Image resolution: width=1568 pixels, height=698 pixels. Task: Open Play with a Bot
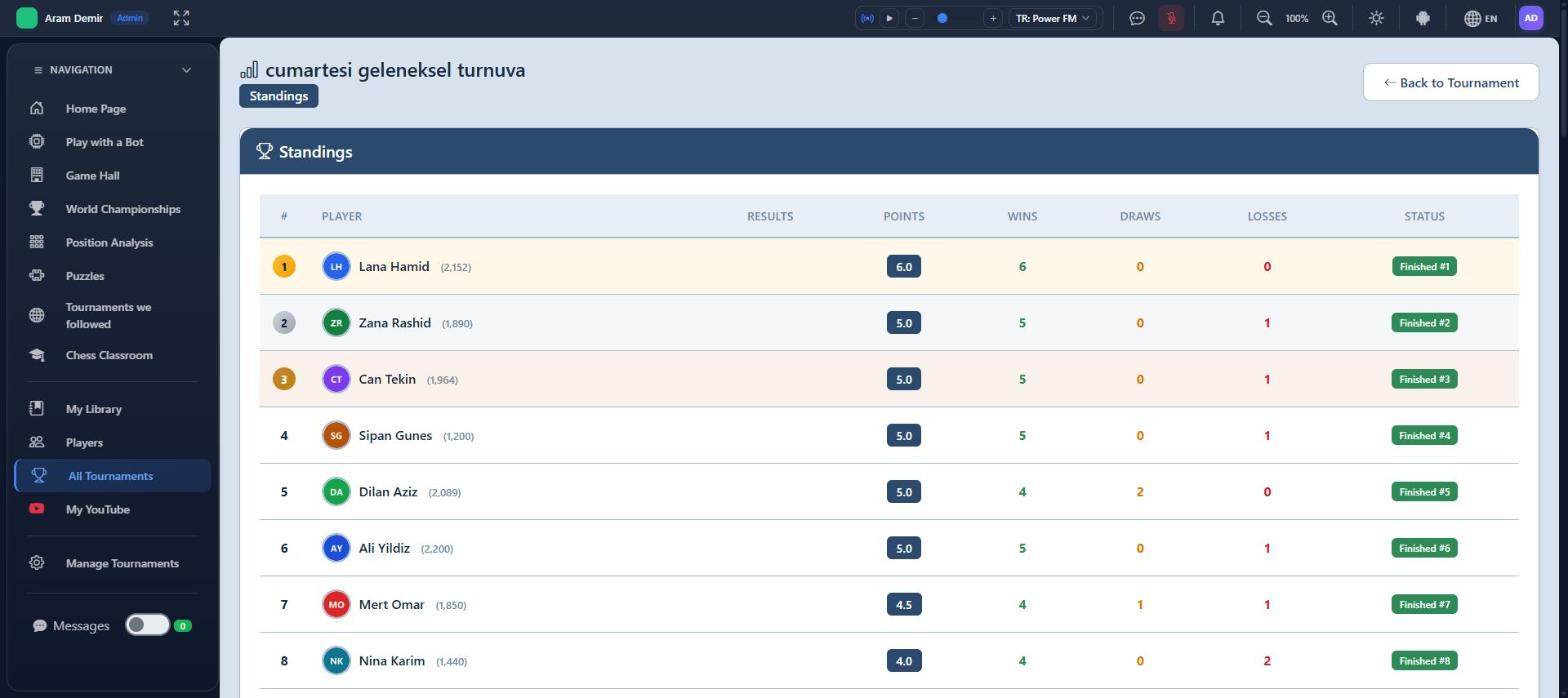pyautogui.click(x=112, y=142)
